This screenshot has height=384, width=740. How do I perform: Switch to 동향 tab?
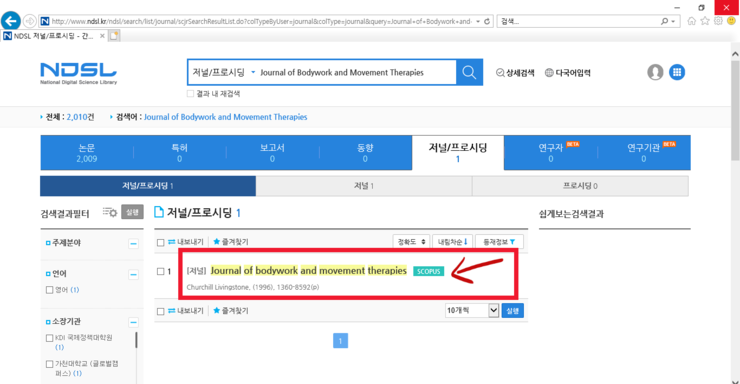point(365,153)
